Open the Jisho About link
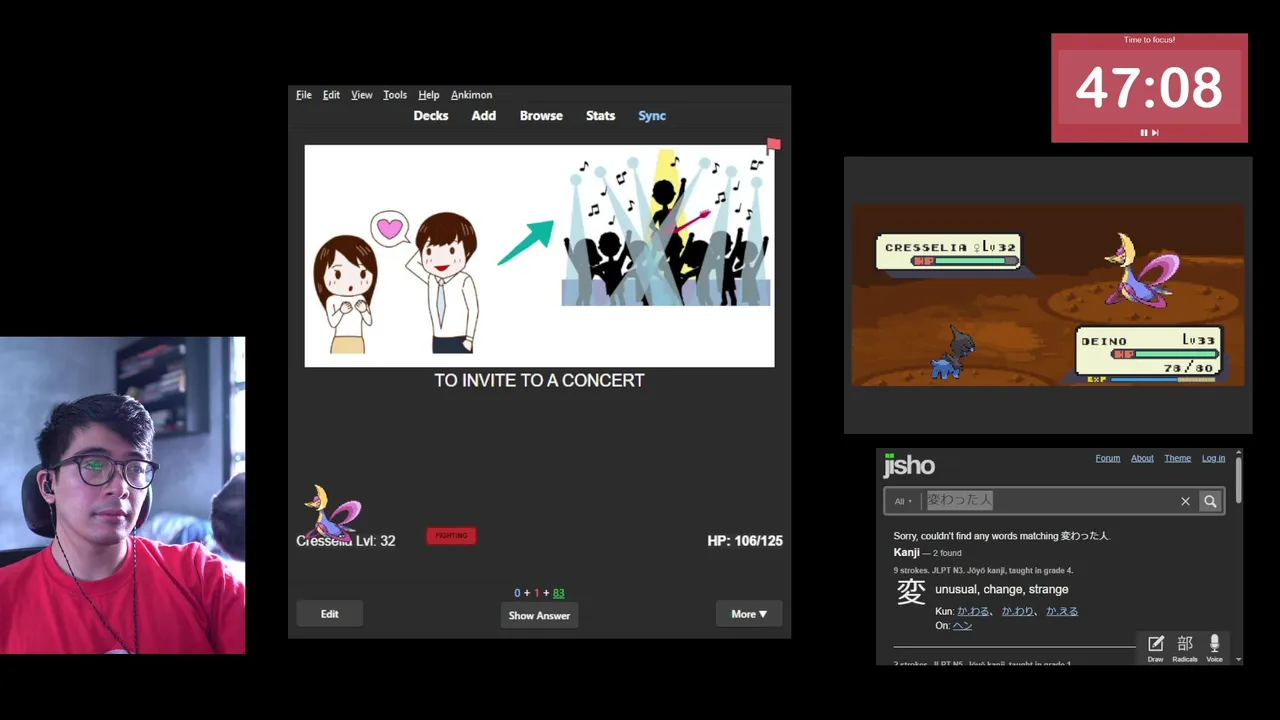 point(1142,458)
